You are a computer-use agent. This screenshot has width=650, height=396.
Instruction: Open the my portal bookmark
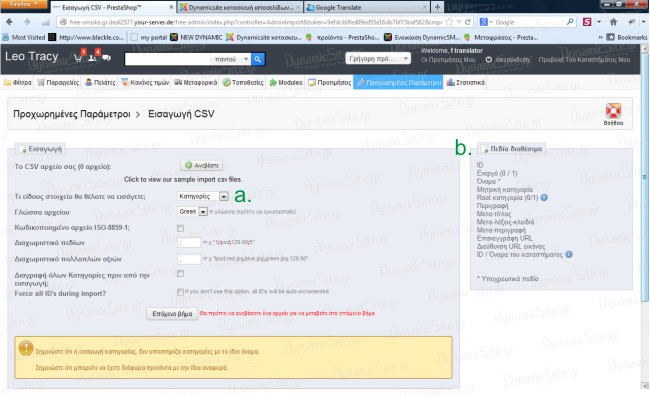pyautogui.click(x=149, y=37)
